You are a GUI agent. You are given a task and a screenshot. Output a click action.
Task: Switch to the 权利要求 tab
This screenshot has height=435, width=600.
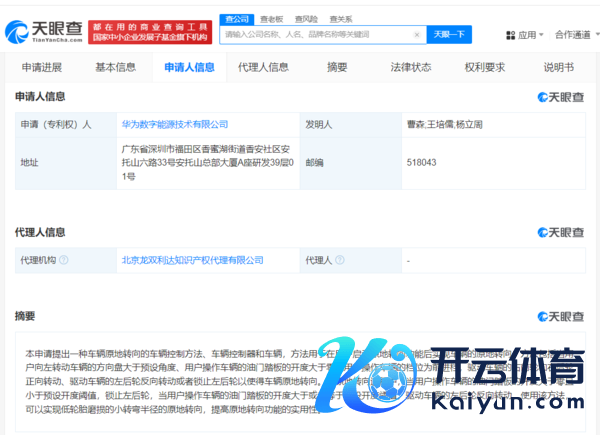point(484,67)
